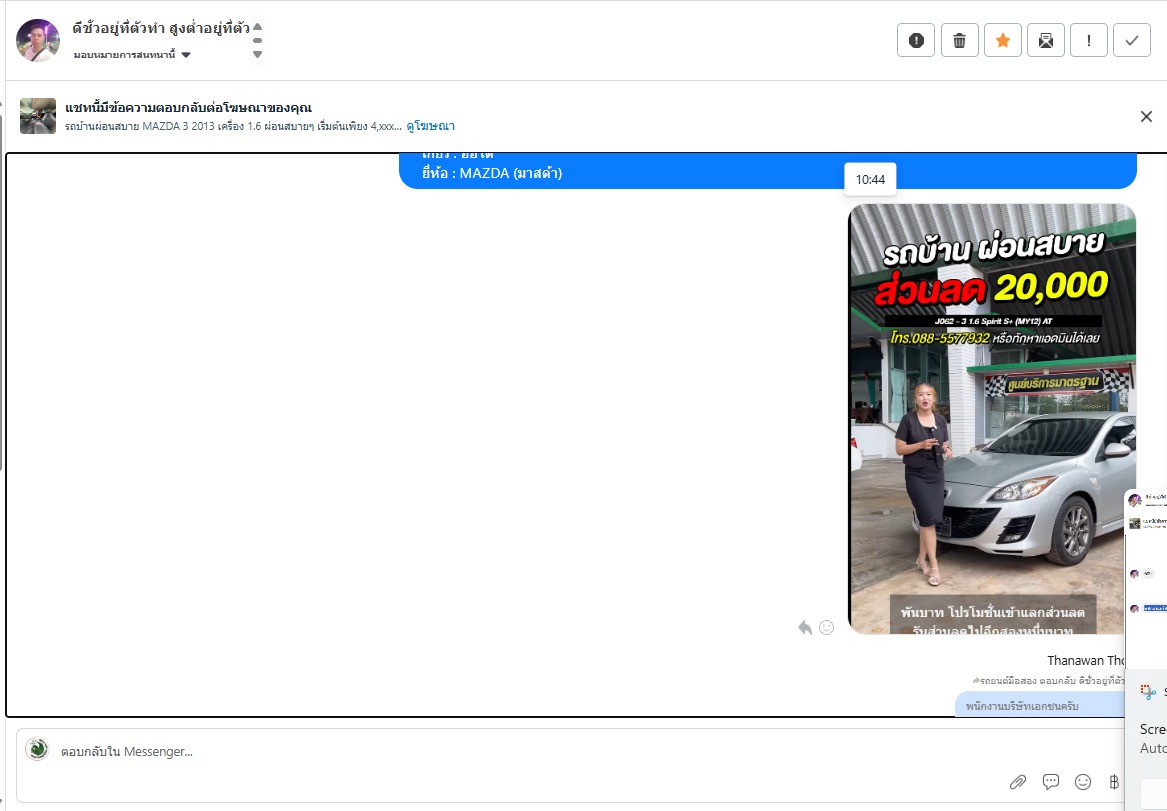Viewport: 1167px width, 811px height.
Task: Click the message bubble พนักงานบริษัทเอกชนครับ
Action: [1040, 705]
